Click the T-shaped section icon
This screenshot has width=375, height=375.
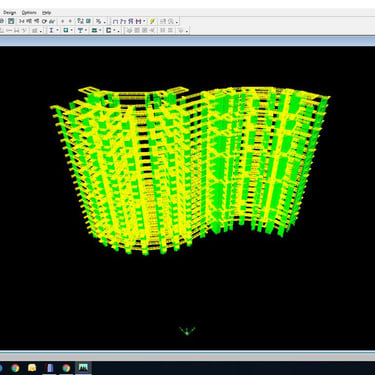click(x=80, y=30)
